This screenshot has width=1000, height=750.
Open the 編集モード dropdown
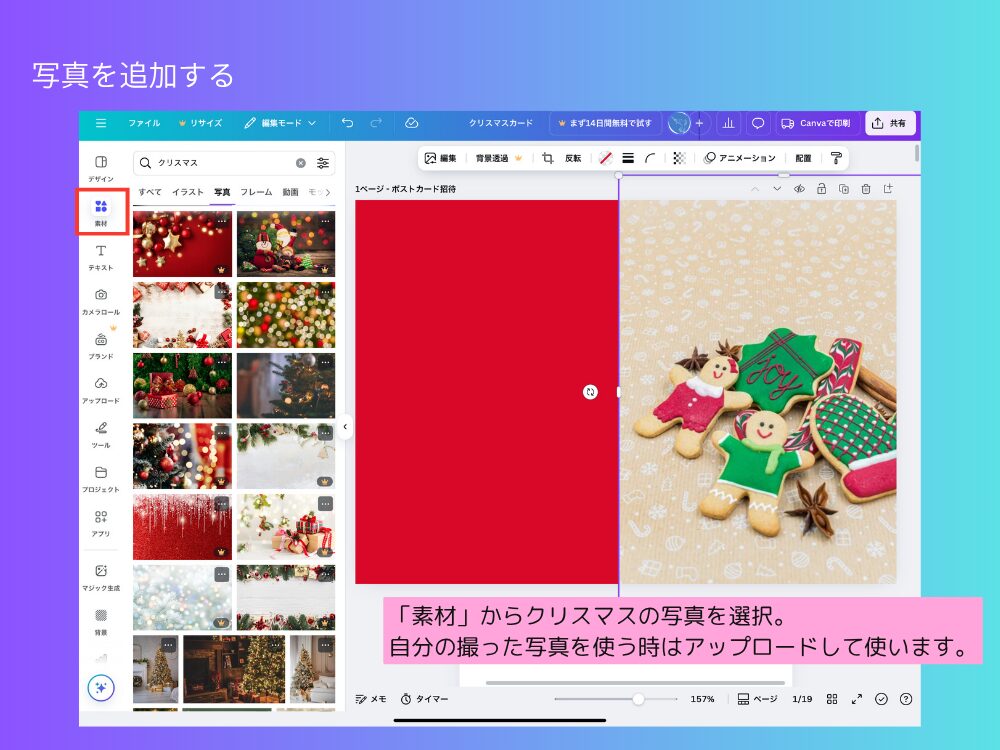283,123
